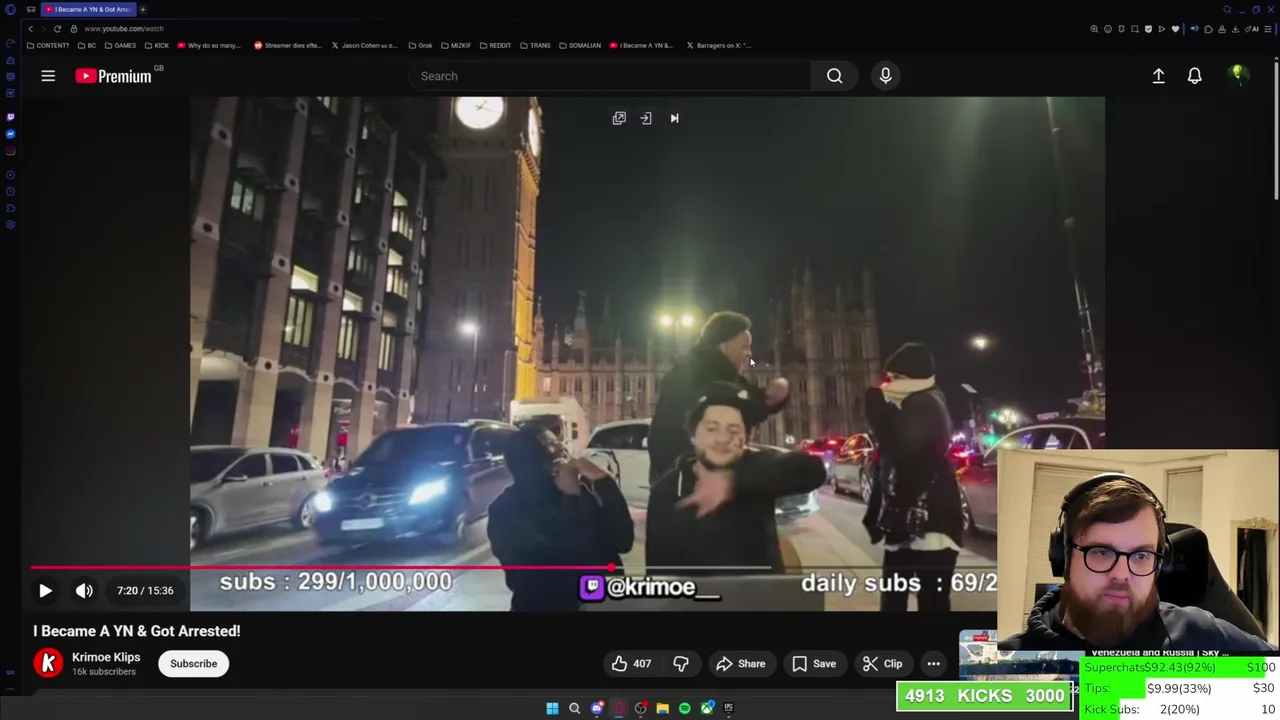This screenshot has width=1280, height=720.
Task: Open 'Jason Cohen vs o...' X bookmark
Action: coord(365,45)
